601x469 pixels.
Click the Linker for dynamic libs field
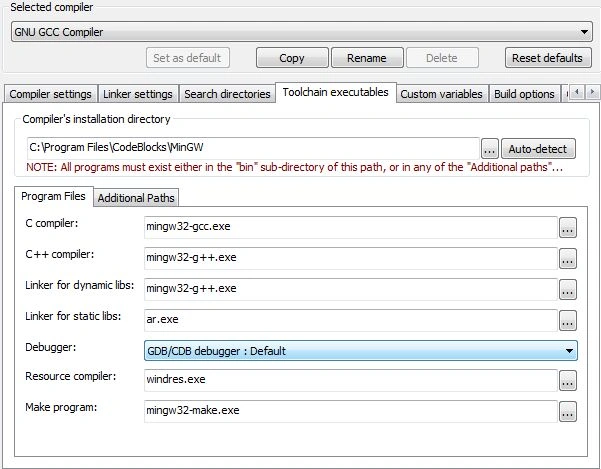pyautogui.click(x=351, y=289)
